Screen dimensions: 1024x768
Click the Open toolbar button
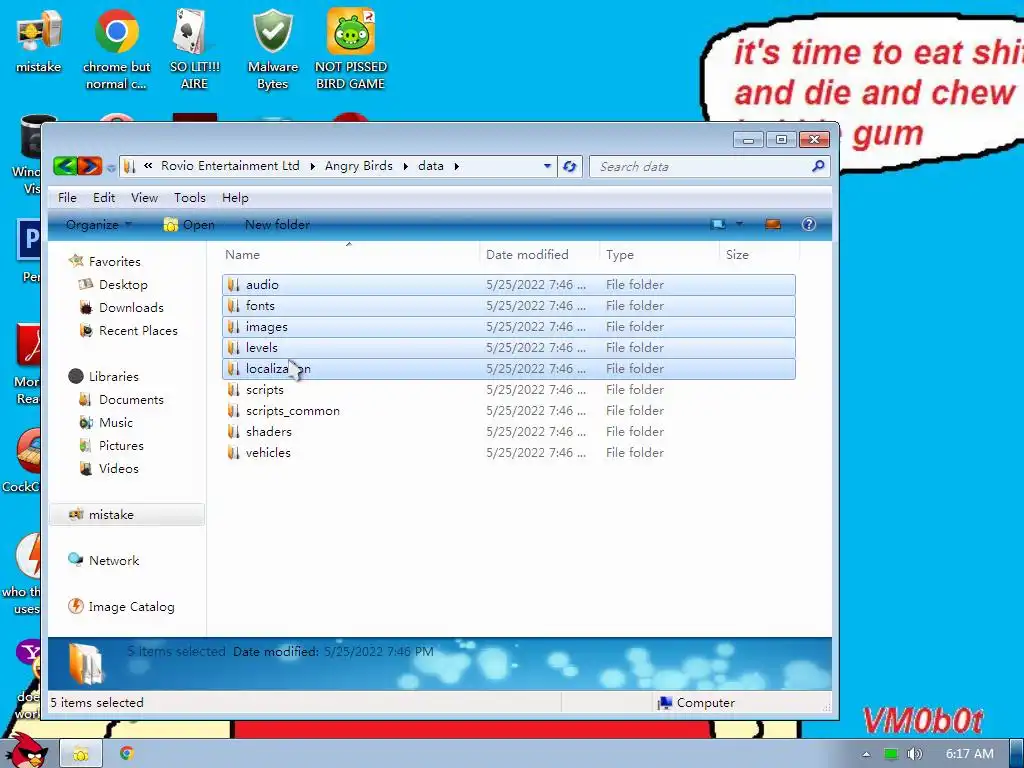click(189, 225)
